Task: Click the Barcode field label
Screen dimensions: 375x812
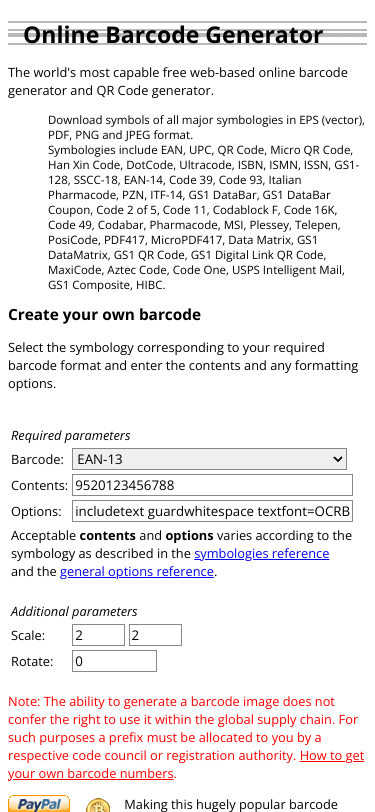Action: 37,459
